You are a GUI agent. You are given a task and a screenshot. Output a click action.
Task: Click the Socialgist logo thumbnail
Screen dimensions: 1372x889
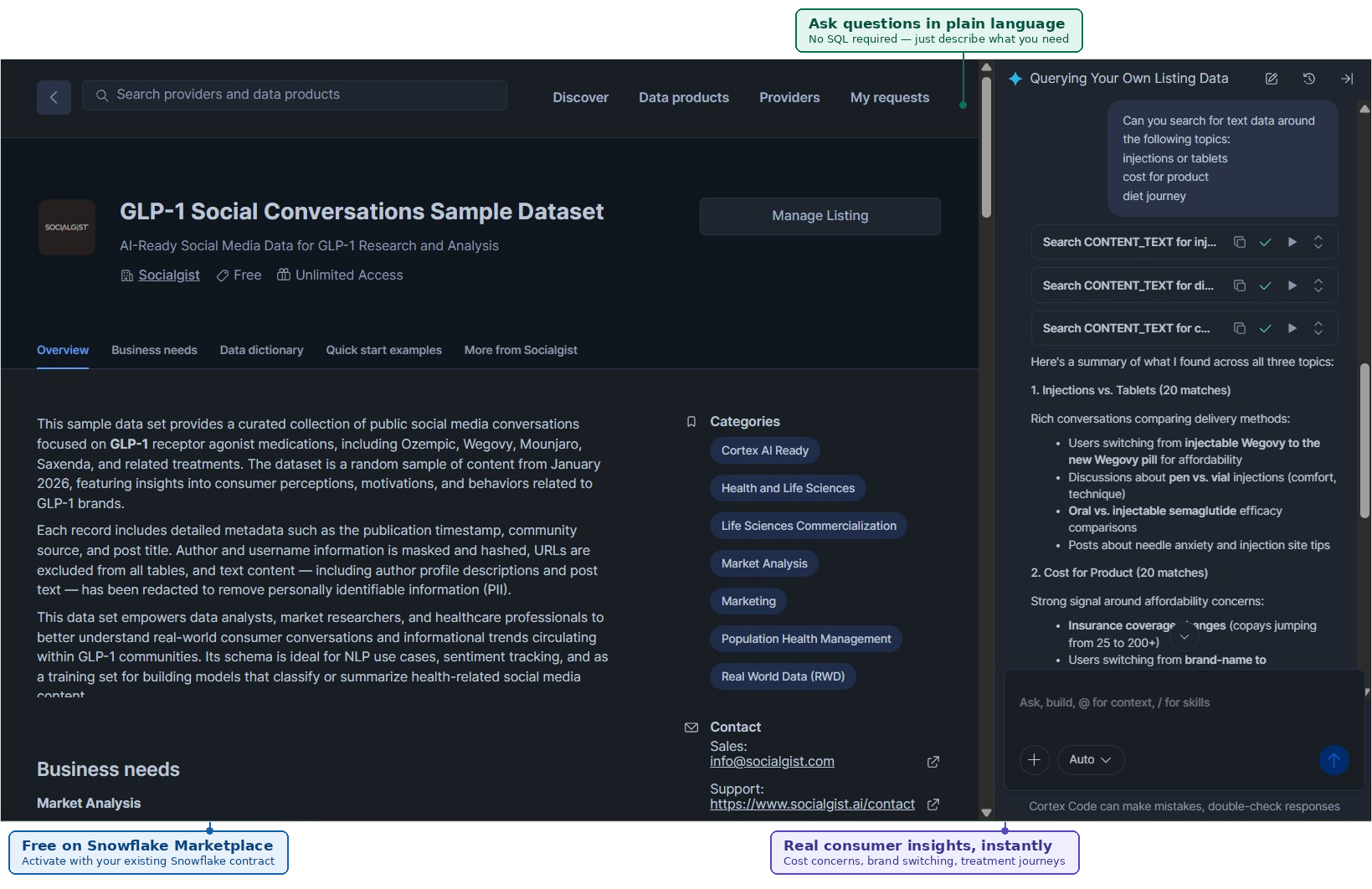coord(67,227)
